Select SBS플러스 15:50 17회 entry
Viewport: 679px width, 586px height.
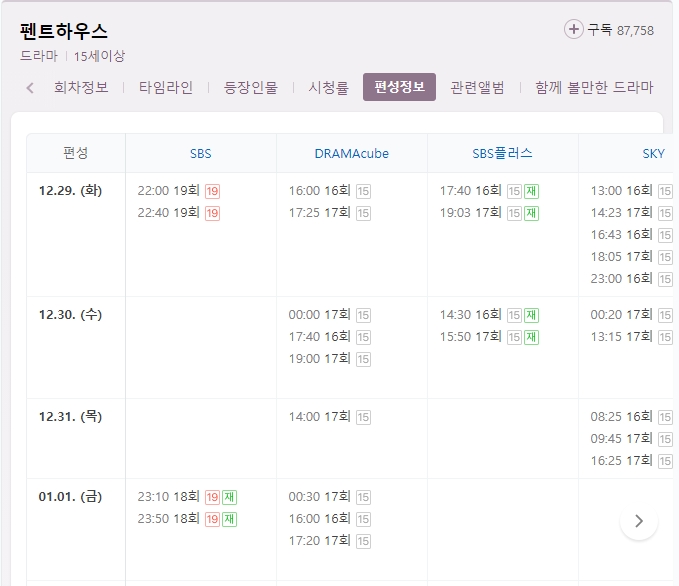(x=471, y=337)
